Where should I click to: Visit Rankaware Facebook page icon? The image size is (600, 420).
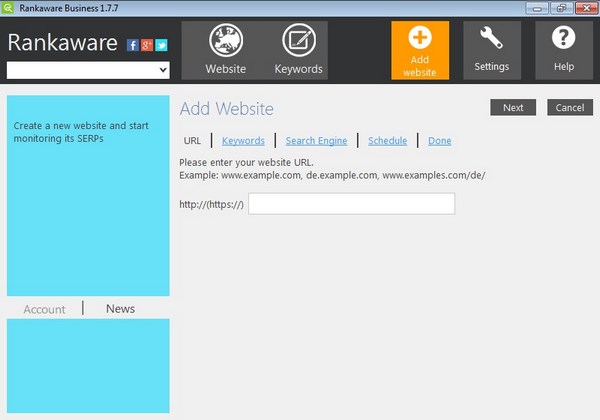pyautogui.click(x=132, y=46)
